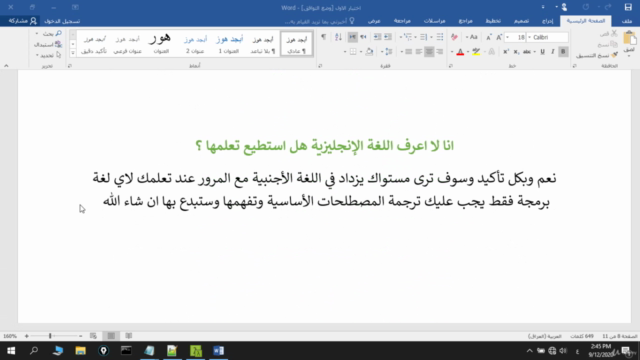Viewport: 640px width, 360px height.
Task: Open the highlight color dropdown arrow
Action: 468,52
